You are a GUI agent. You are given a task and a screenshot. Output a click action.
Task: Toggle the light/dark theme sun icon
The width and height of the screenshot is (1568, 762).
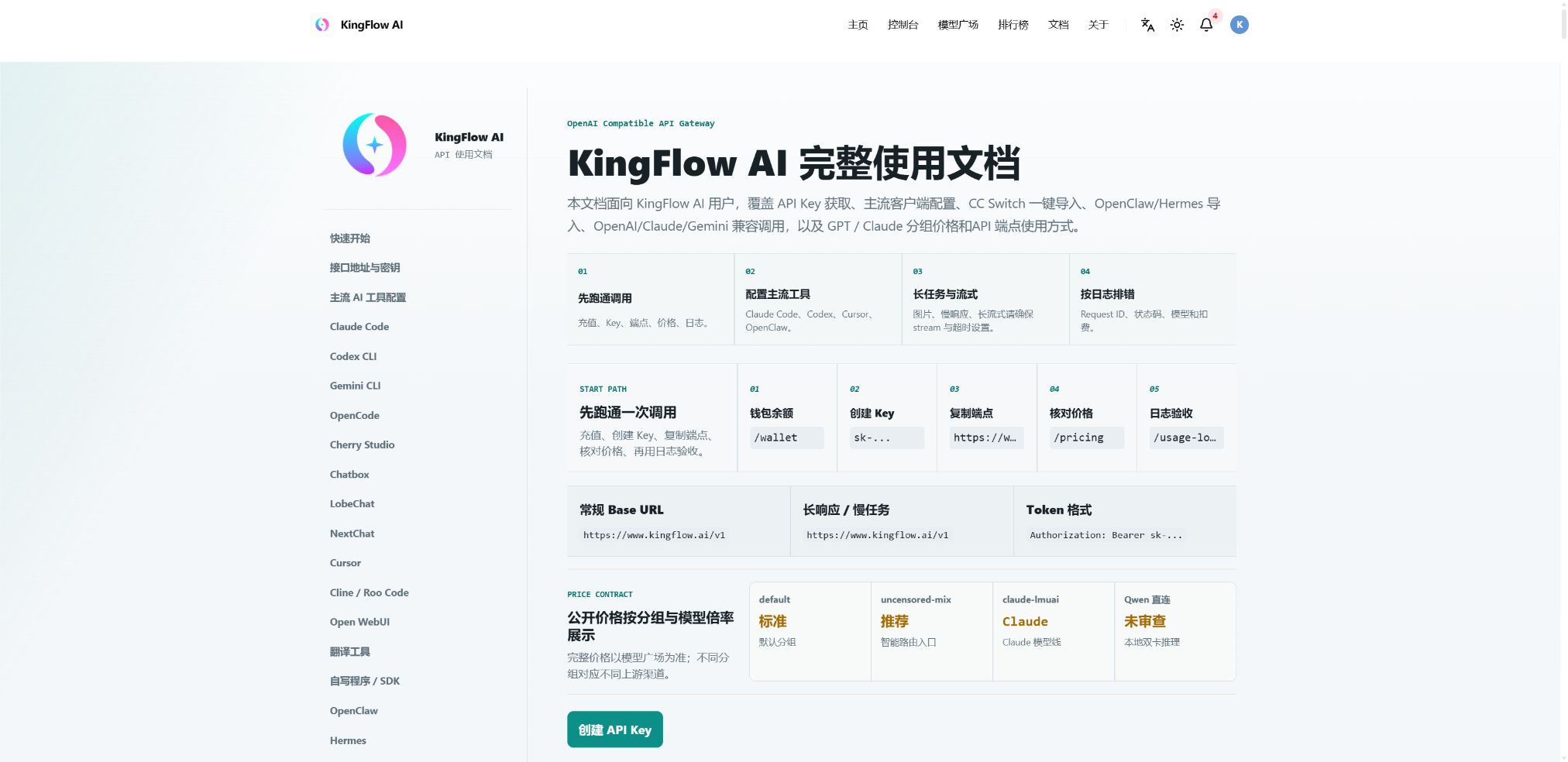pos(1177,25)
